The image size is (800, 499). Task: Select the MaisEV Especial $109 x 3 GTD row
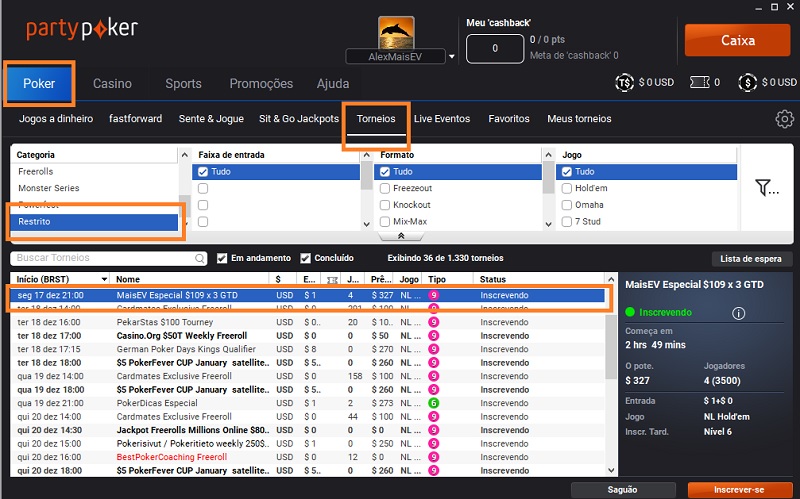click(x=307, y=295)
